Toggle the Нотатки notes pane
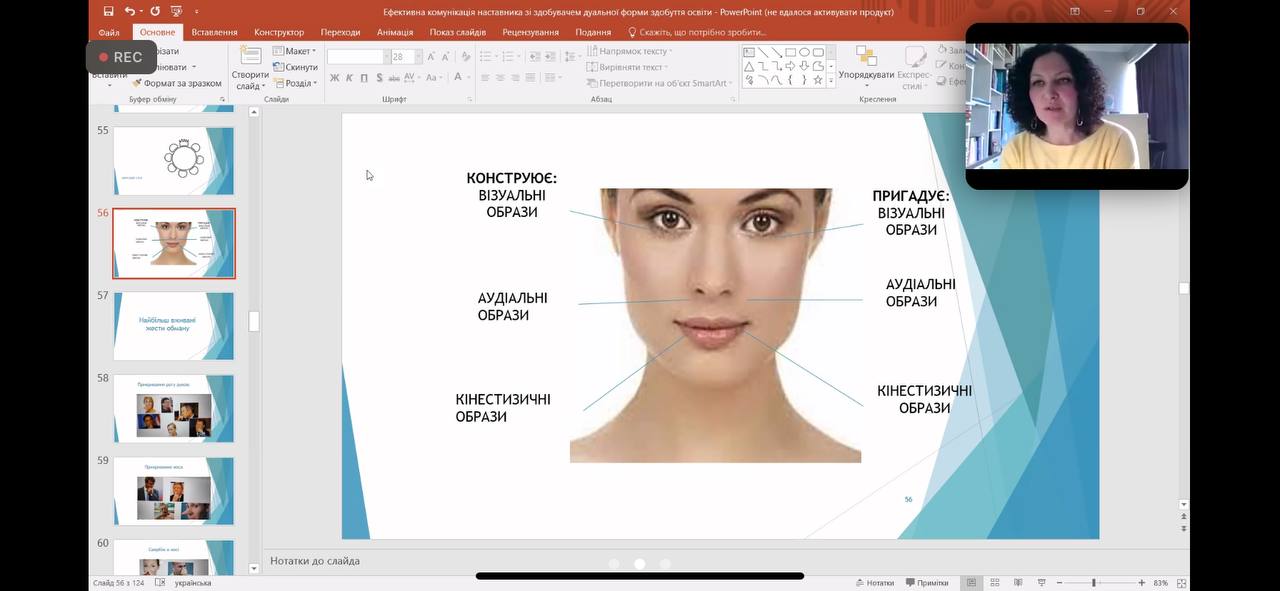 pyautogui.click(x=874, y=583)
